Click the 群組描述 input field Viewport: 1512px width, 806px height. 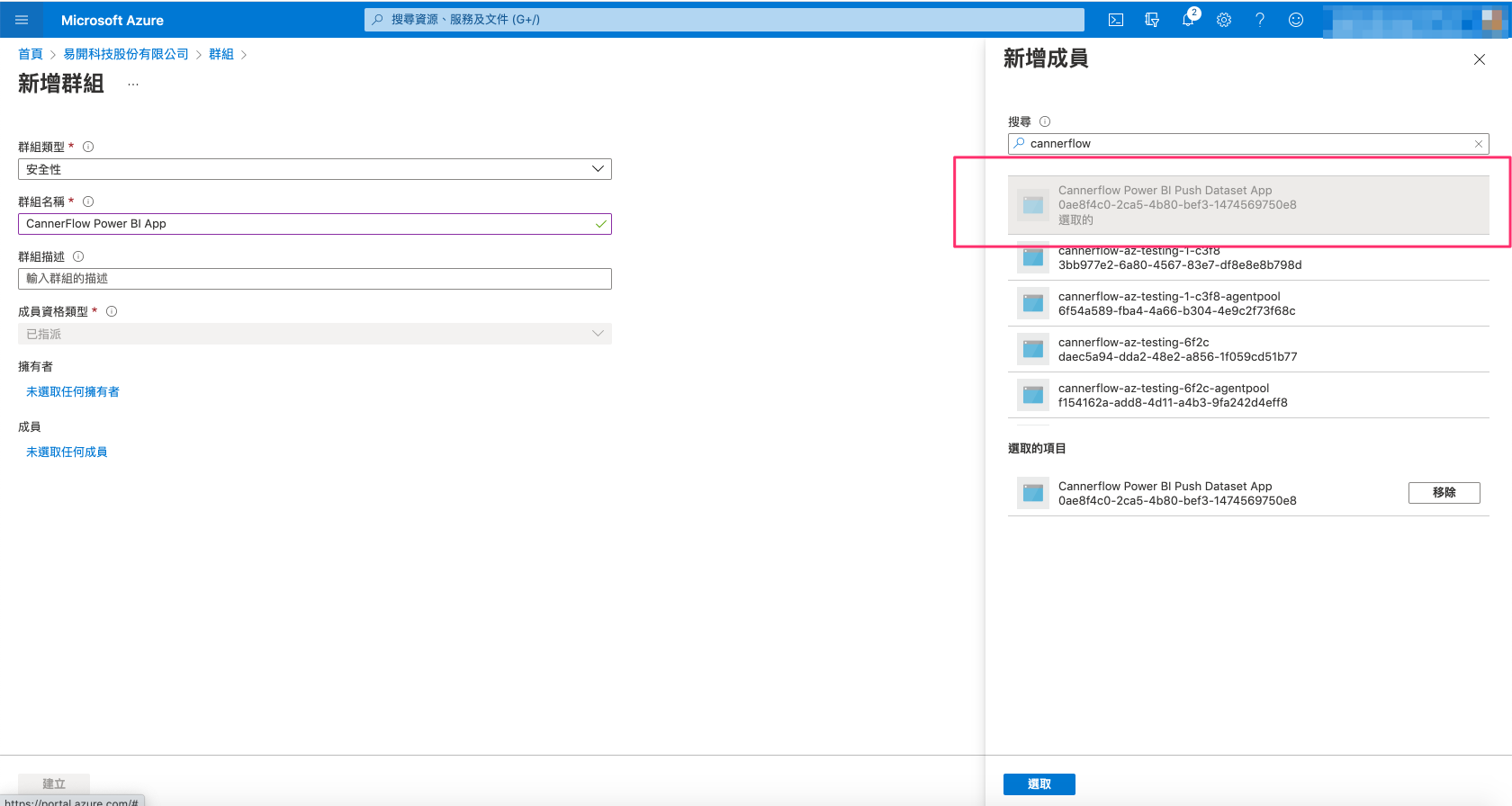[315, 279]
